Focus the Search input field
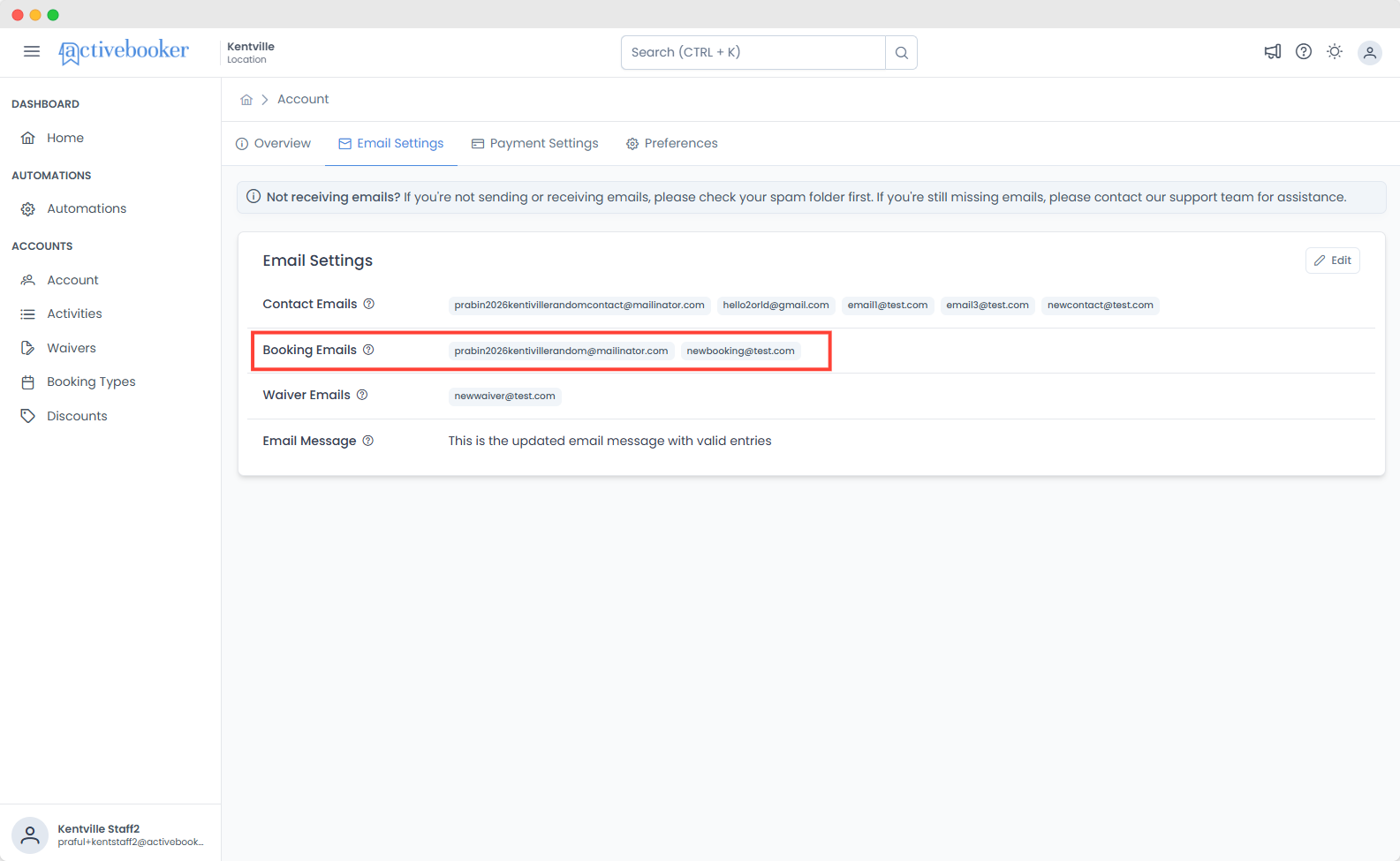This screenshot has width=1400, height=861. 753,53
